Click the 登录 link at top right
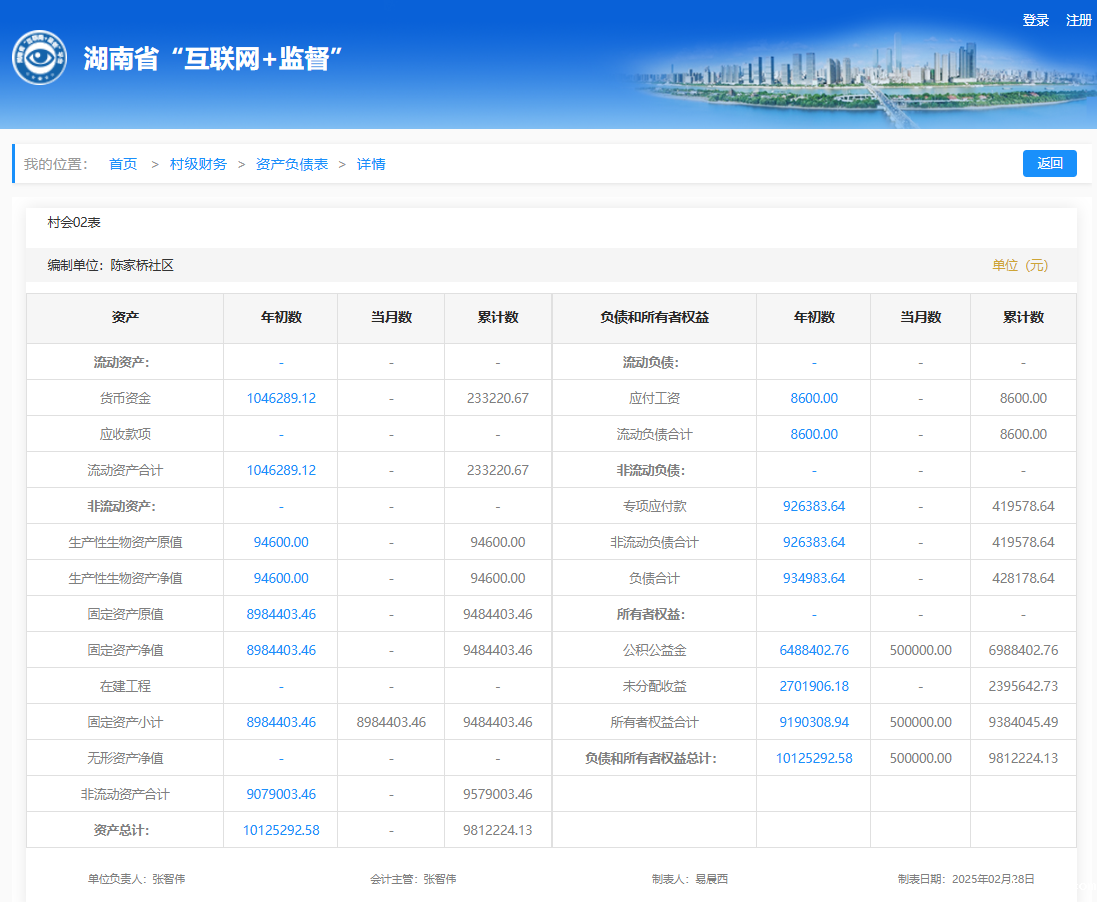The width and height of the screenshot is (1097, 902). (1035, 20)
